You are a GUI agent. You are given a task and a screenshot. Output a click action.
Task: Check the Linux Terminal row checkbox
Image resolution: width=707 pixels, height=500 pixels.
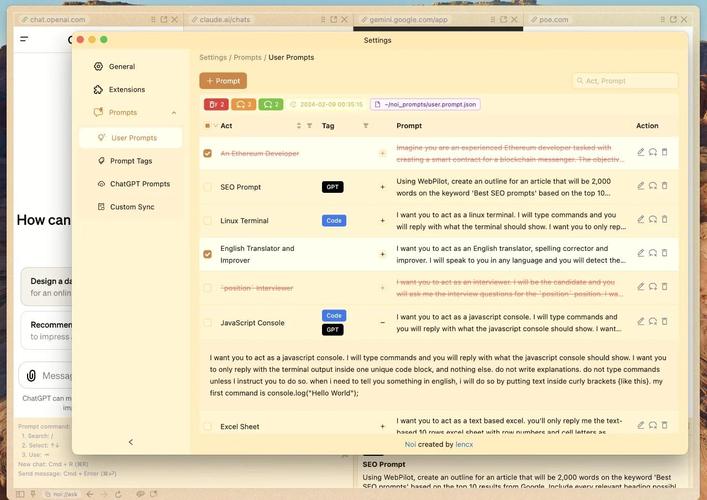pos(207,220)
